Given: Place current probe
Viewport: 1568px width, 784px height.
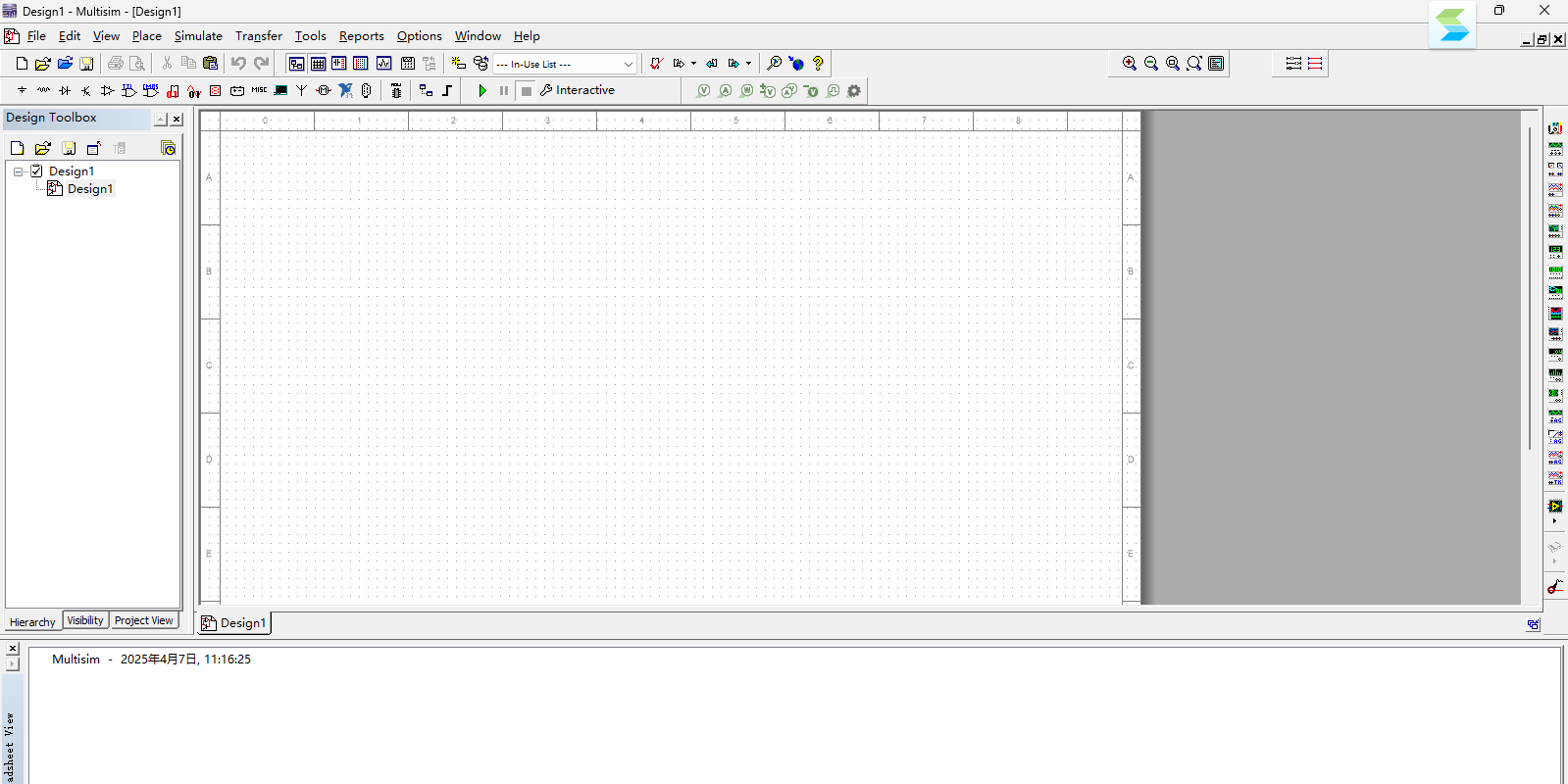Looking at the screenshot, I should pos(725,90).
